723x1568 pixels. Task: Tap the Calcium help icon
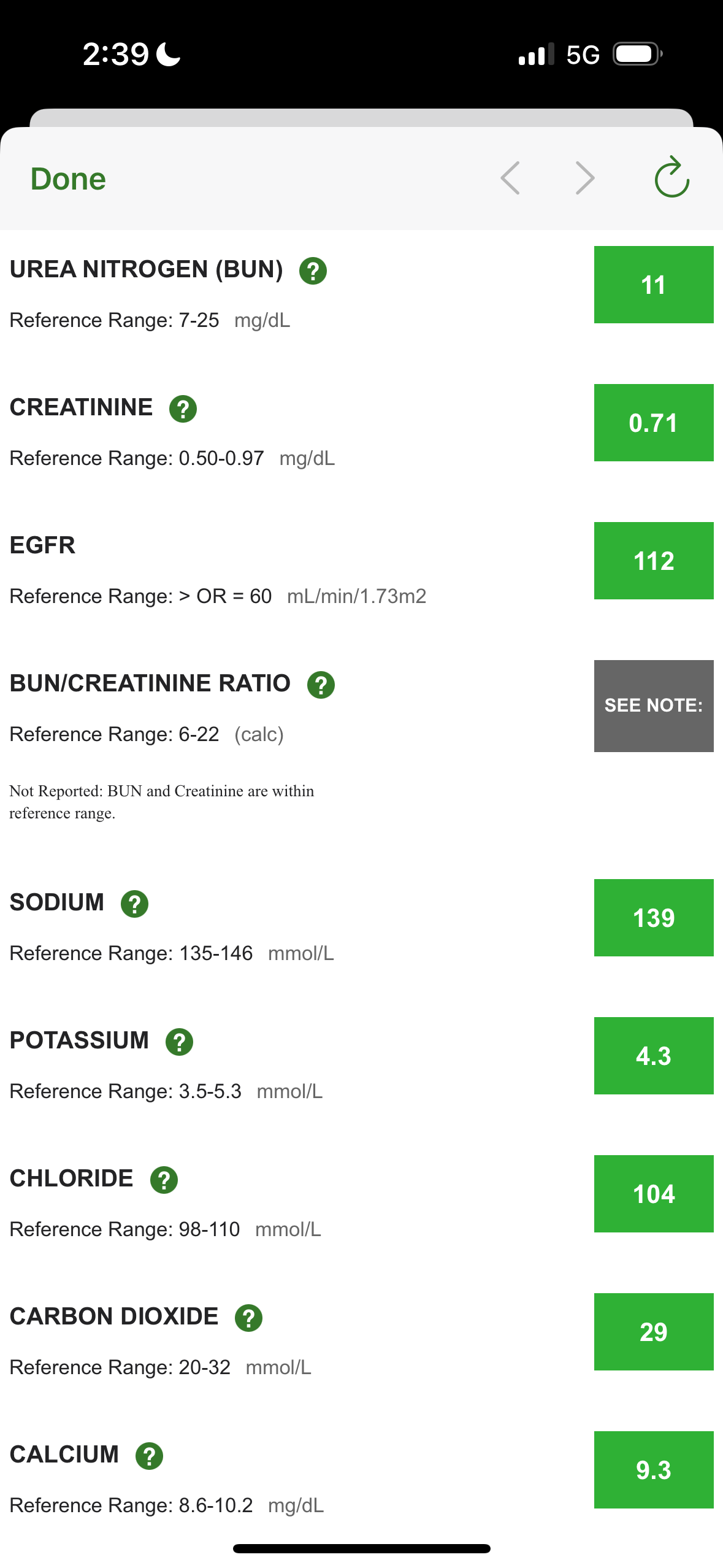(149, 1456)
